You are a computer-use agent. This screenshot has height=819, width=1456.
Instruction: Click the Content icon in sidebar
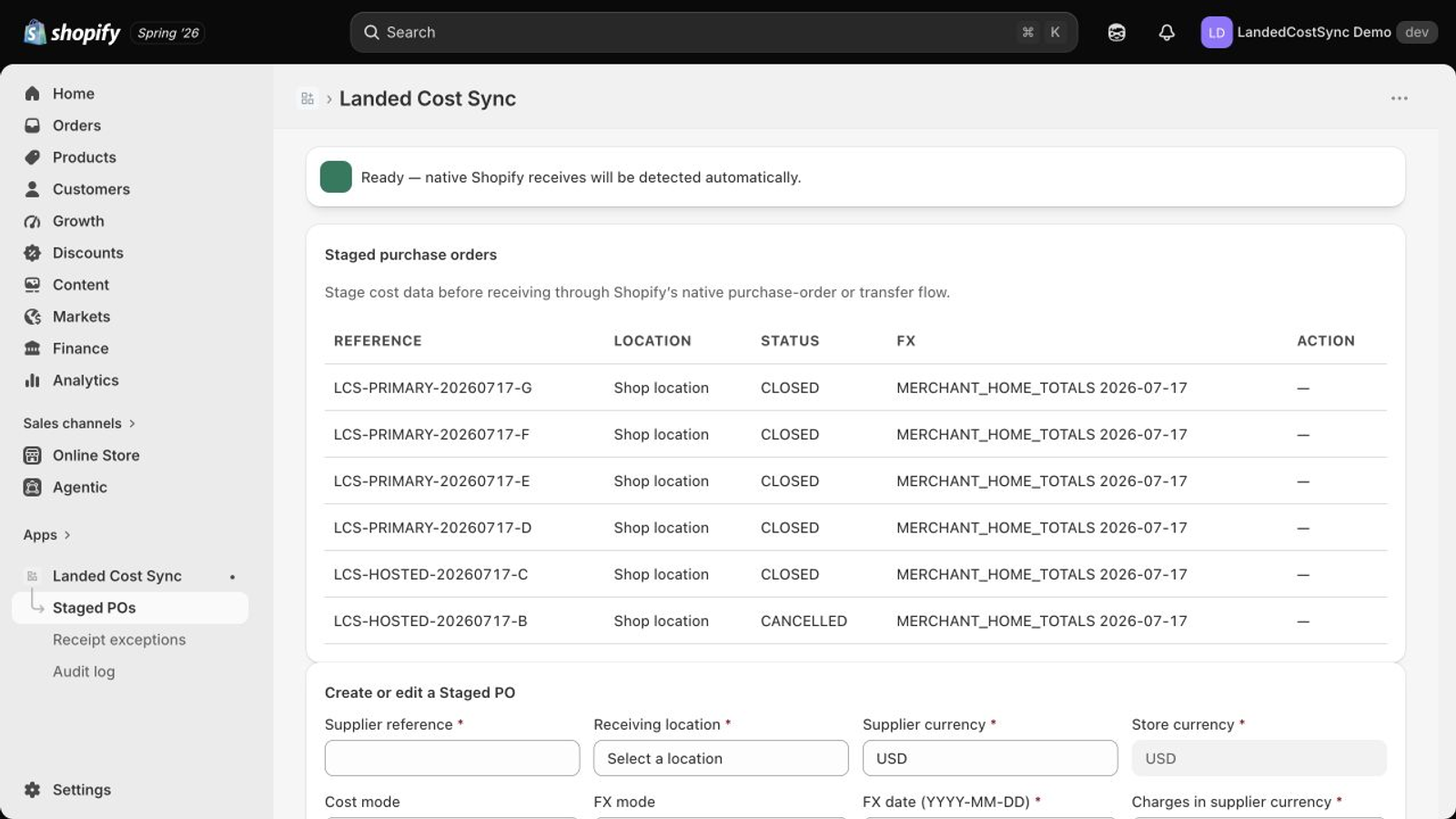pos(33,285)
